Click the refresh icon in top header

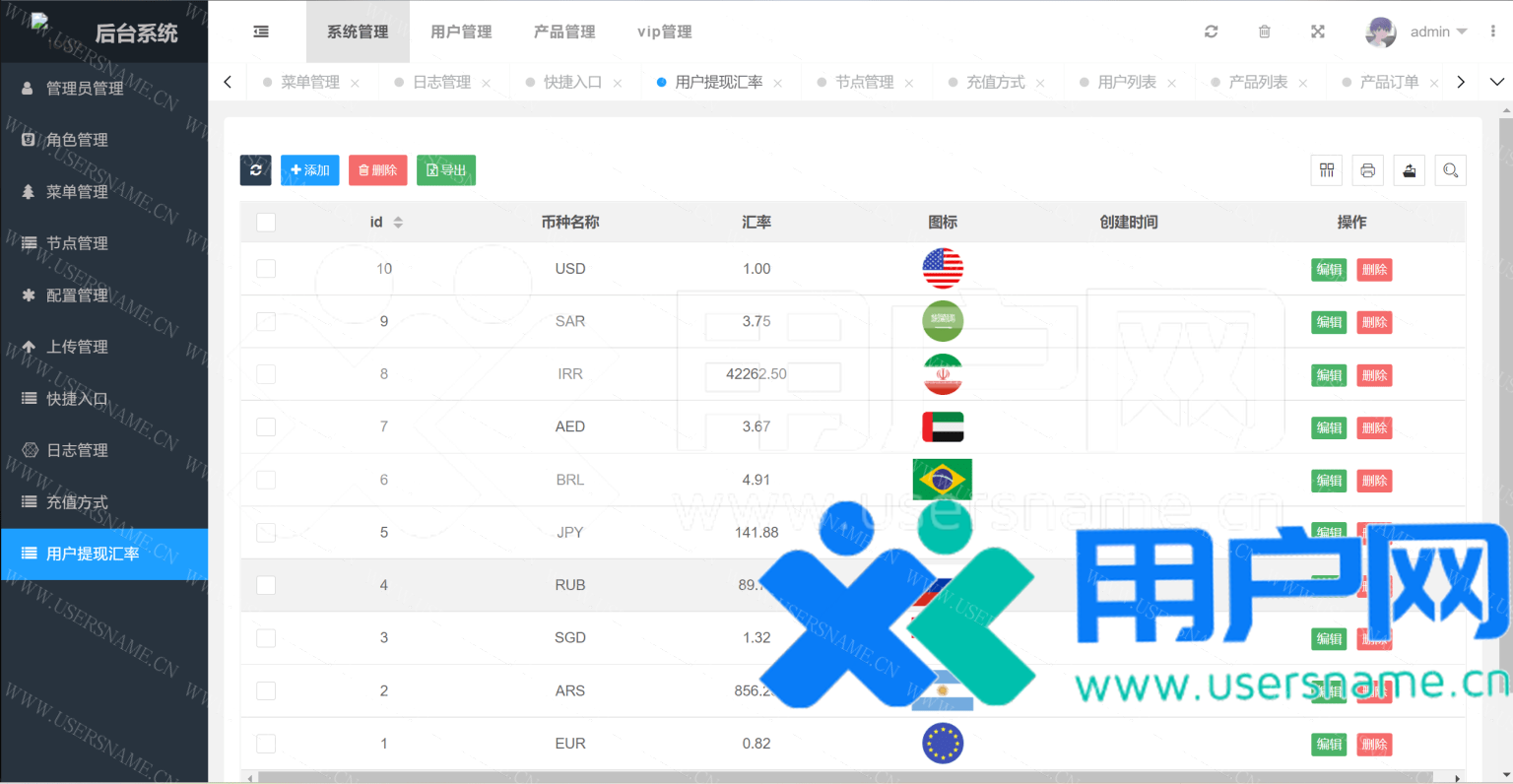[x=1211, y=32]
